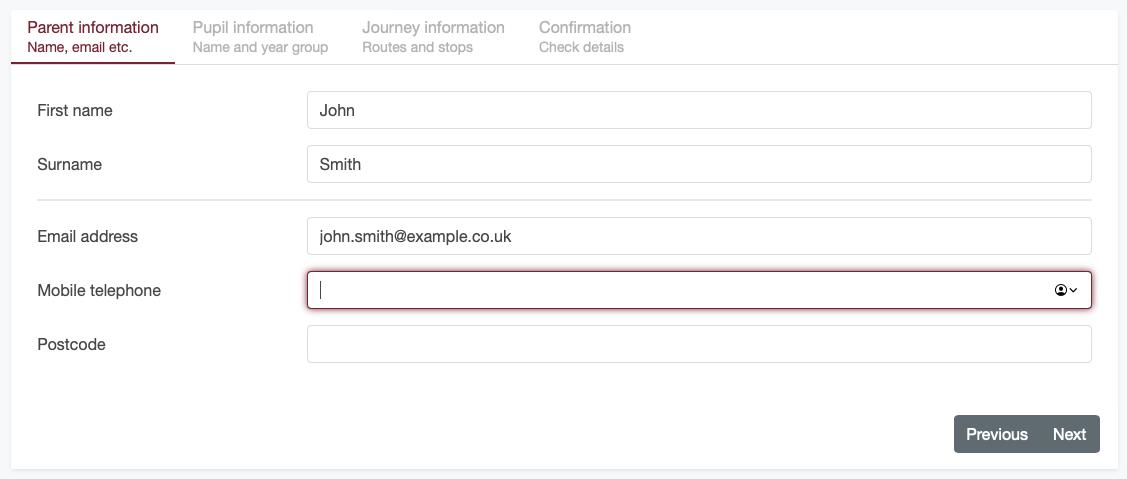Click the 'Routes and stops' subtitle text
Screen dimensions: 1127x479
pos(417,47)
